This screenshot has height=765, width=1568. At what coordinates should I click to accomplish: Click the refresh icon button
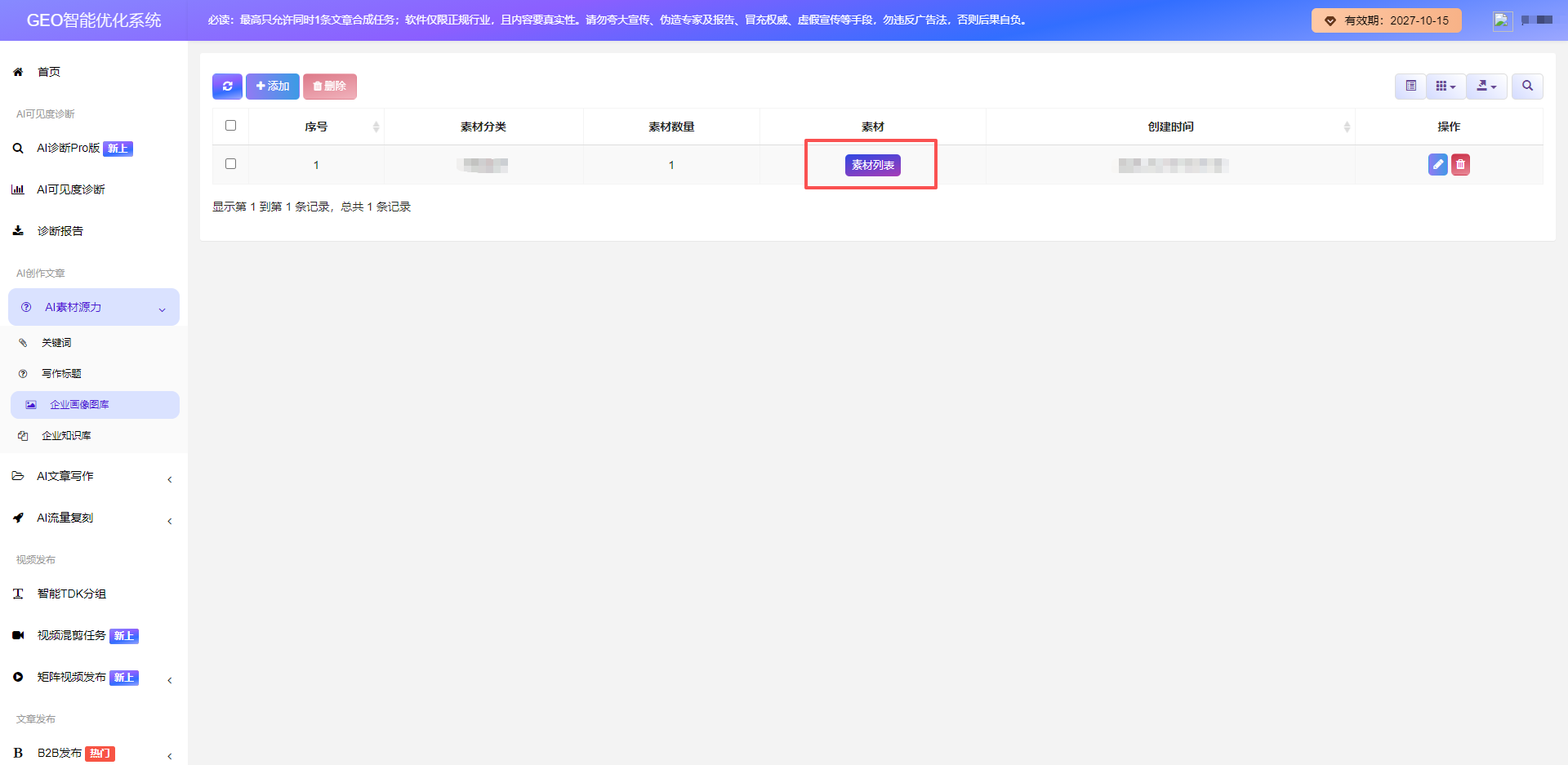tap(227, 86)
